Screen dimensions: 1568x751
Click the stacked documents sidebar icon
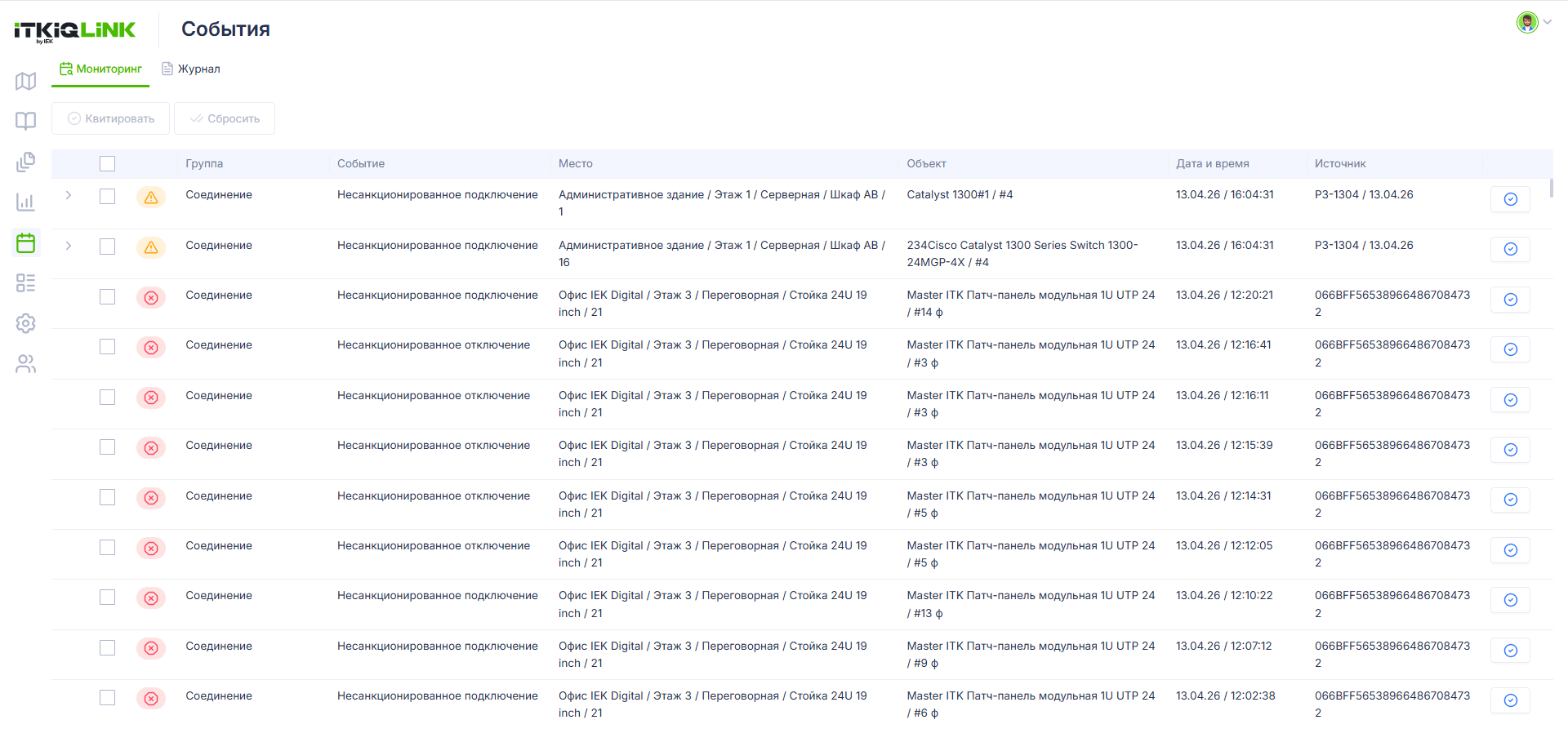[x=25, y=162]
